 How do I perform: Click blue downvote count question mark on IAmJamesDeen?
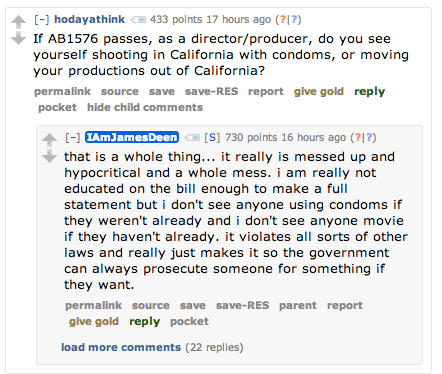[369, 138]
